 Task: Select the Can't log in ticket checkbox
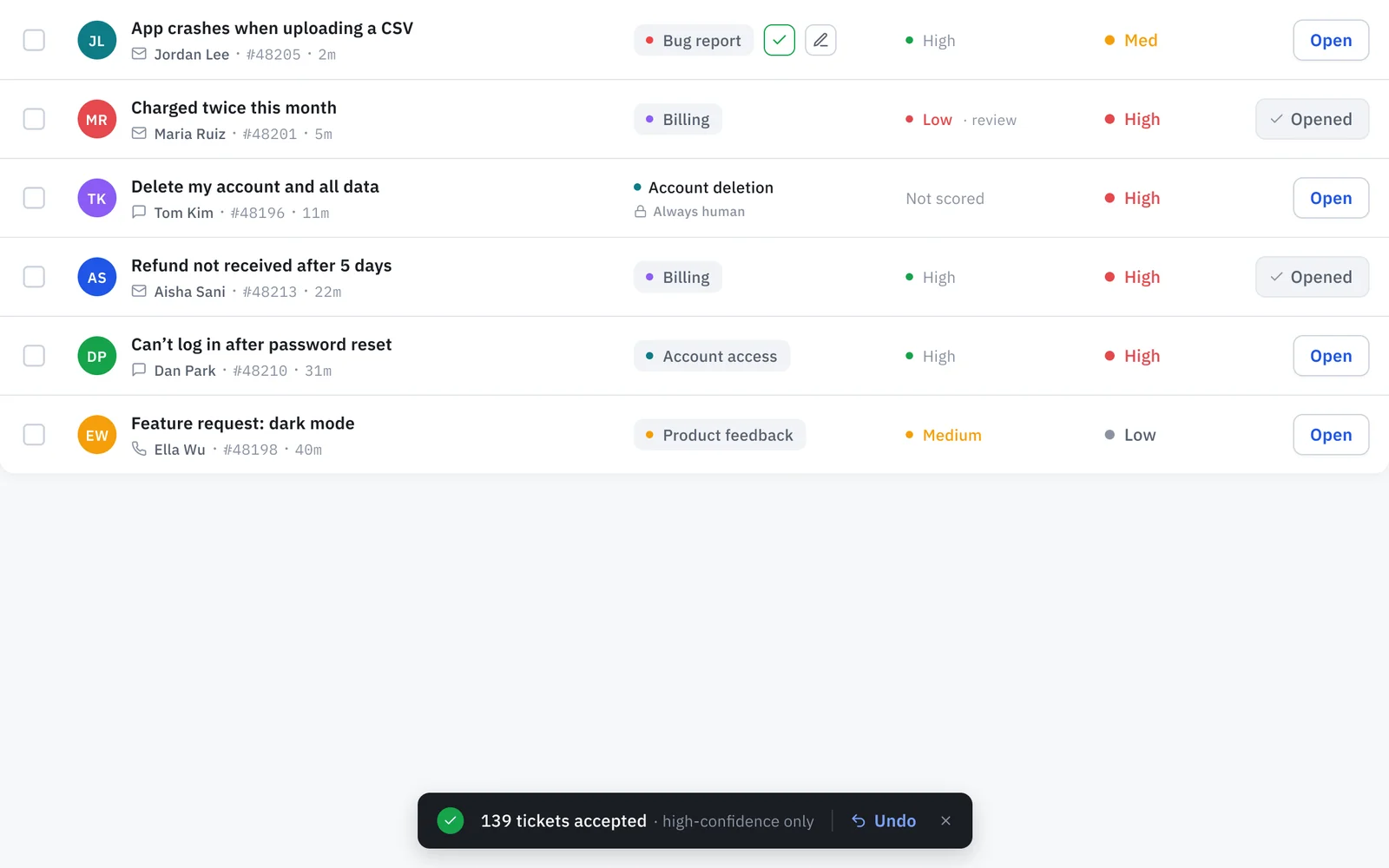34,356
